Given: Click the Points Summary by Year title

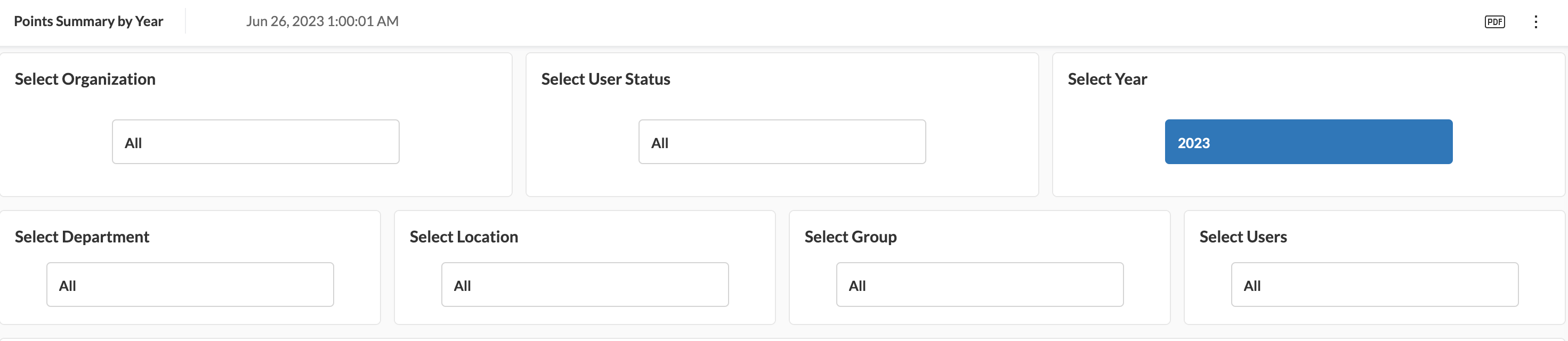Looking at the screenshot, I should coord(88,21).
